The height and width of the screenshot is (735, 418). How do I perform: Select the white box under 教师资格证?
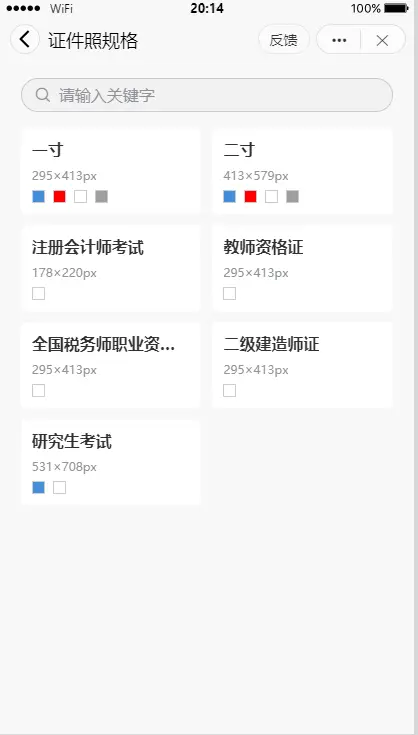point(230,294)
